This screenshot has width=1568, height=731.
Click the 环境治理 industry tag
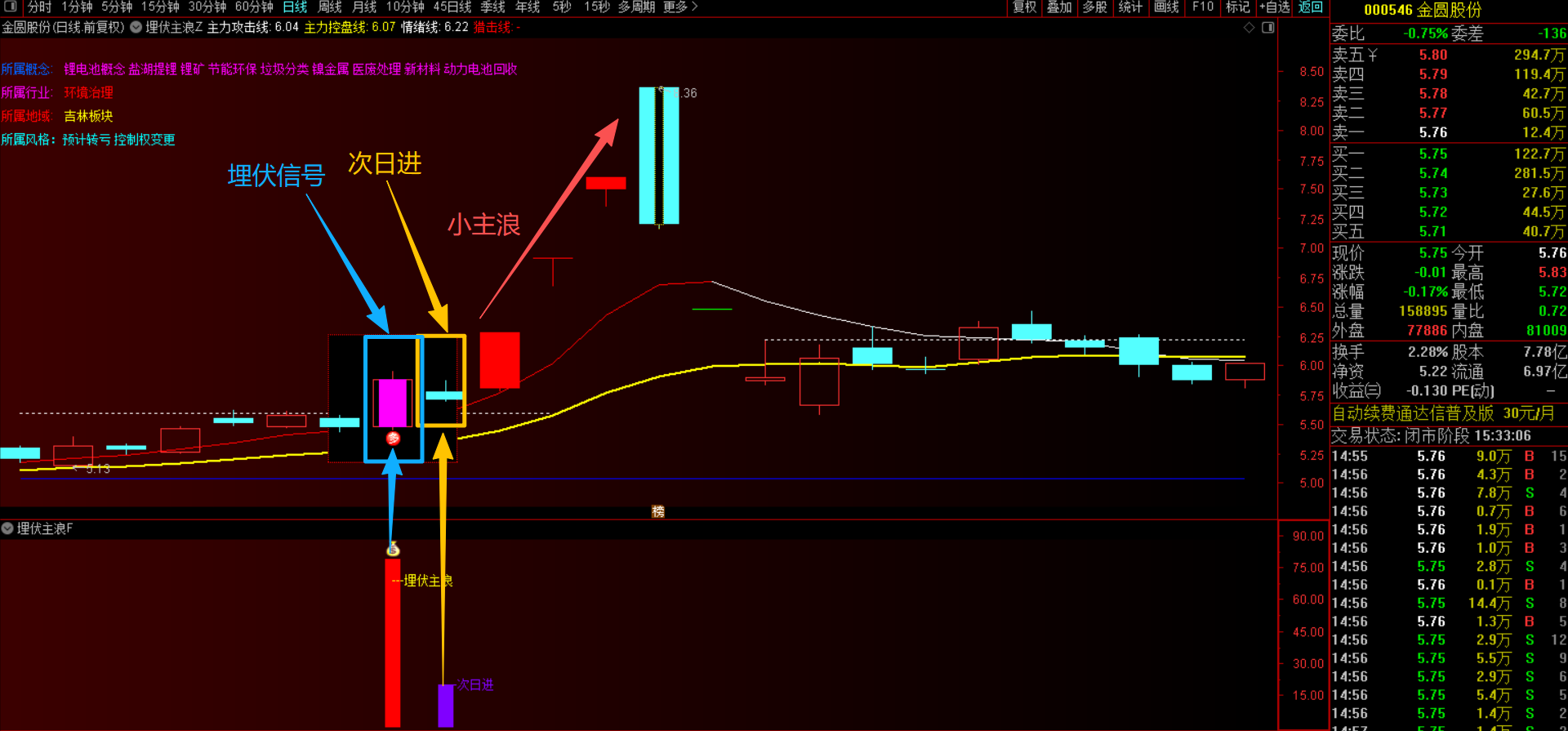(88, 93)
